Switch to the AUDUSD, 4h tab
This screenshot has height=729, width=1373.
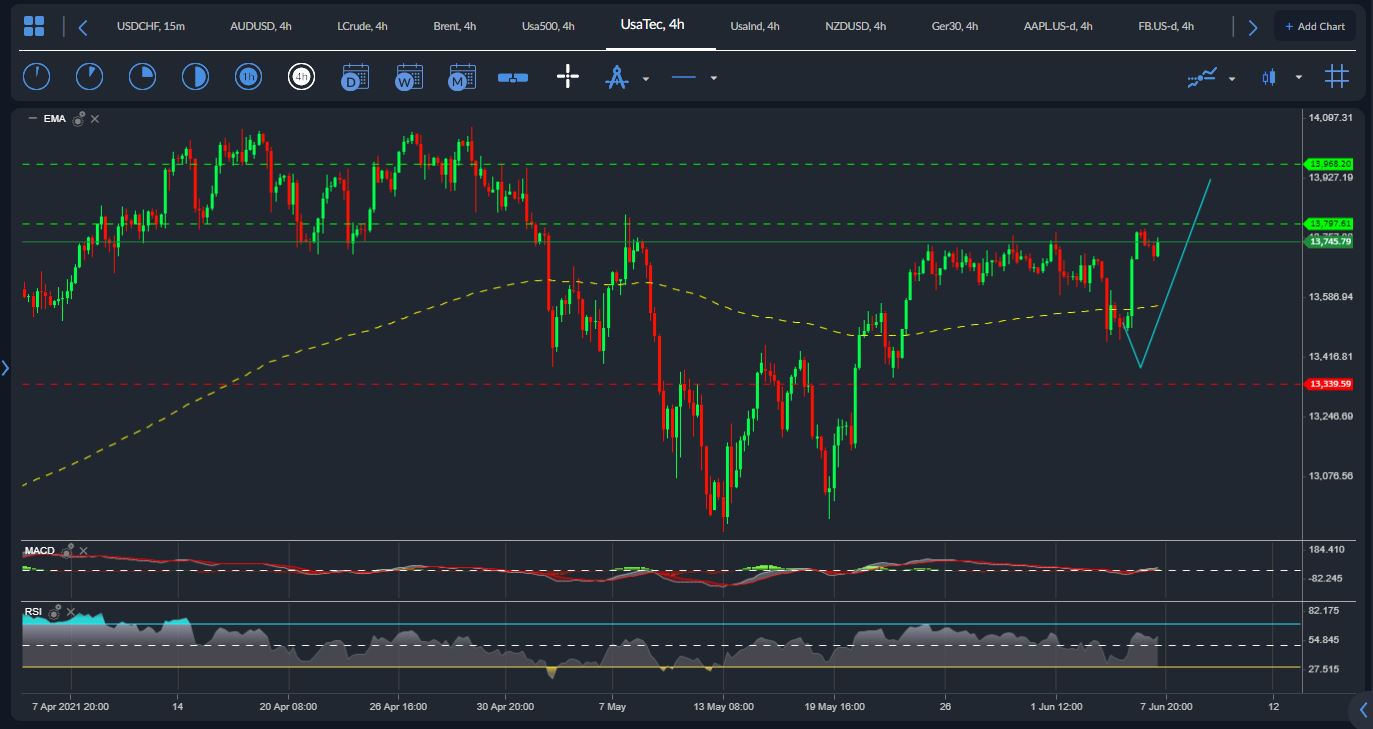(x=260, y=26)
